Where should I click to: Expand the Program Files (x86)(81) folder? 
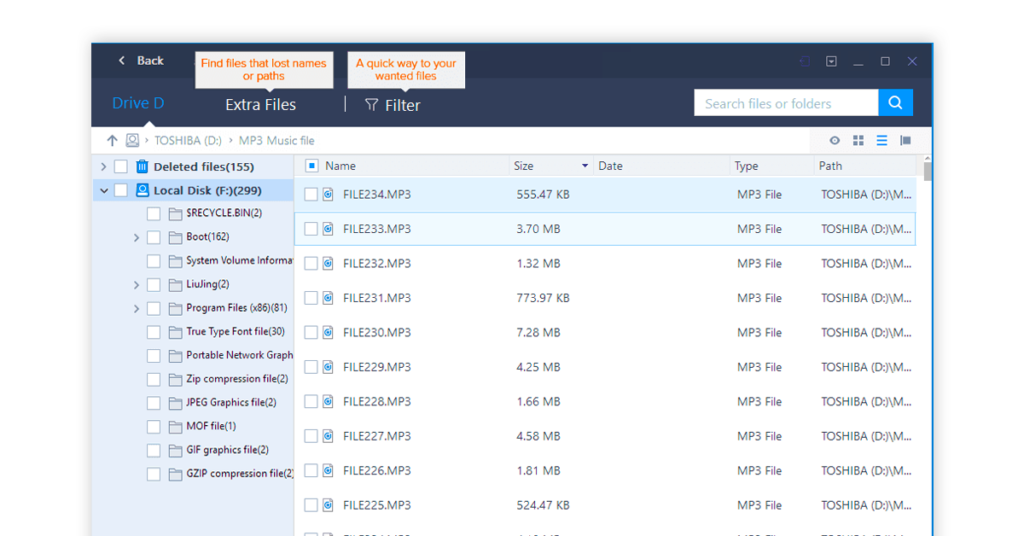pyautogui.click(x=136, y=309)
